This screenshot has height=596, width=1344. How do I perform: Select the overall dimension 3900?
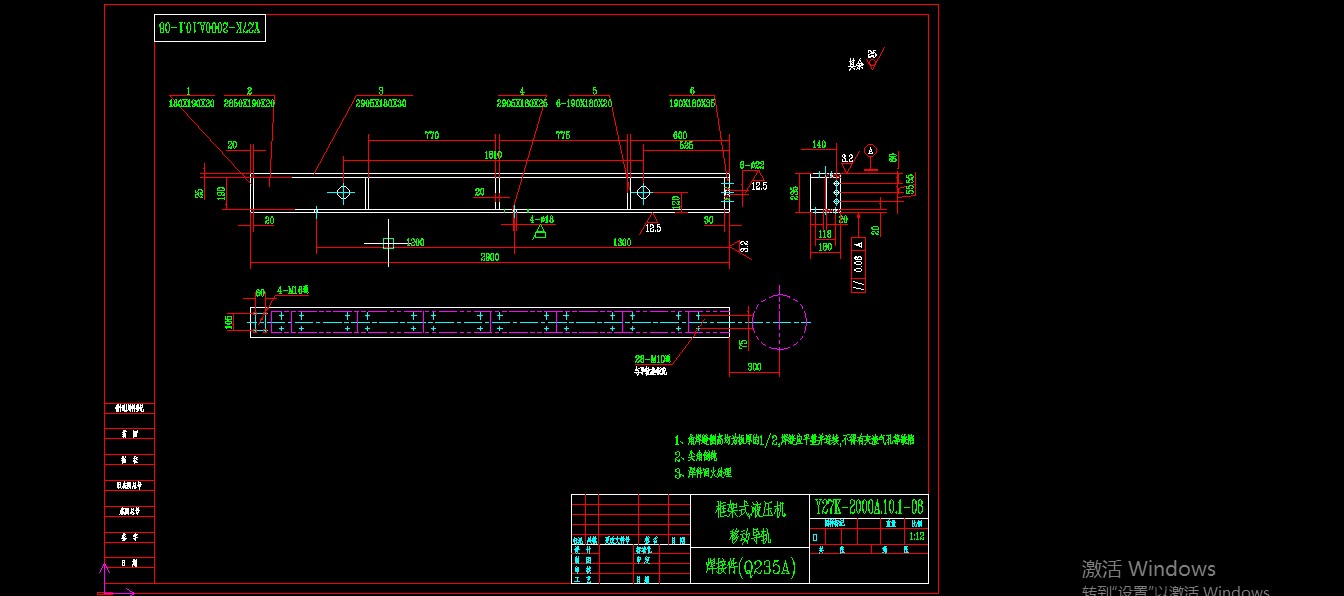[x=488, y=258]
